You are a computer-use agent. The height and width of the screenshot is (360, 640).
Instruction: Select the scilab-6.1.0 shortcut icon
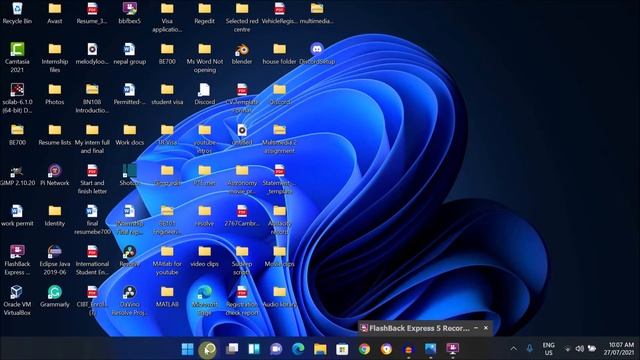[x=17, y=98]
